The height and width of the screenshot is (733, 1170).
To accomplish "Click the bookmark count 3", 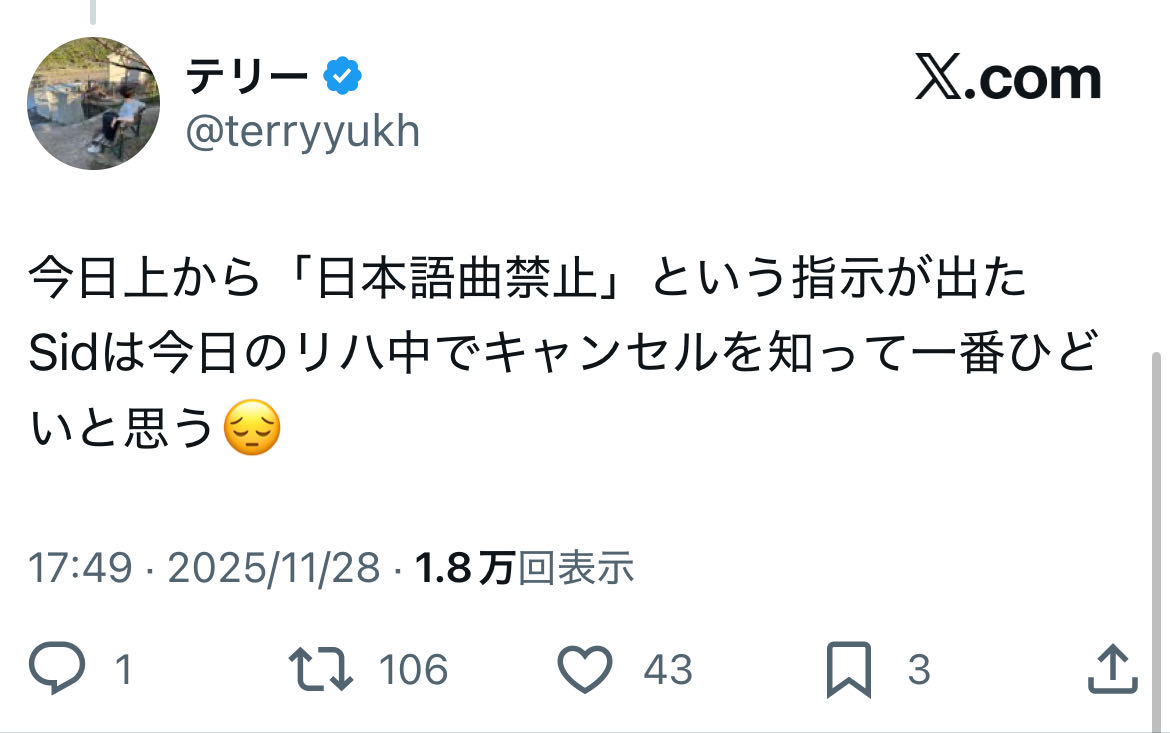I will pyautogui.click(x=918, y=670).
